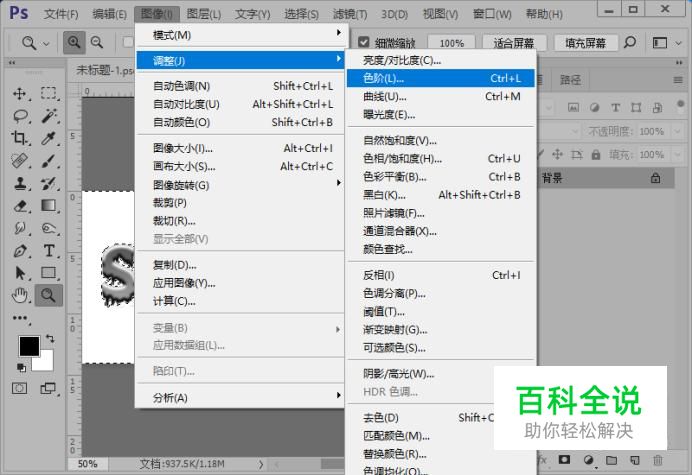Select the Zoom tool in toolbox
692x475 pixels.
(49, 295)
